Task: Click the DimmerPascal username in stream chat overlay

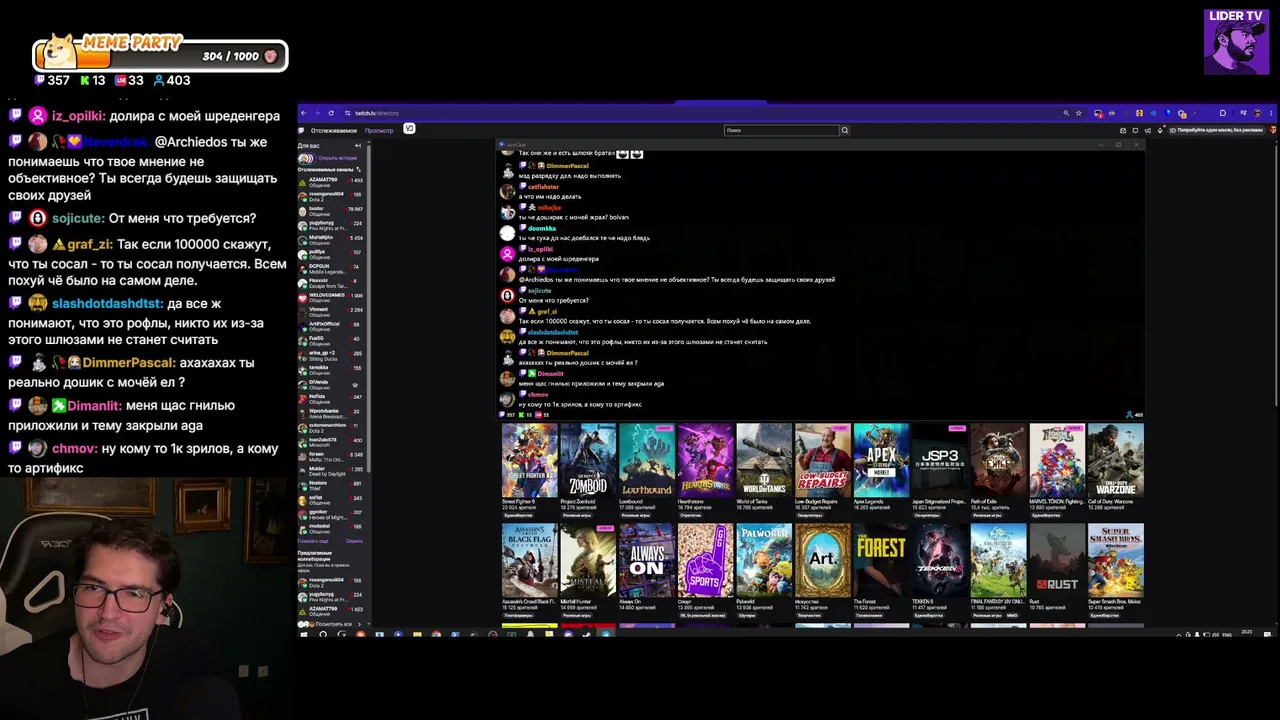Action: click(x=129, y=363)
